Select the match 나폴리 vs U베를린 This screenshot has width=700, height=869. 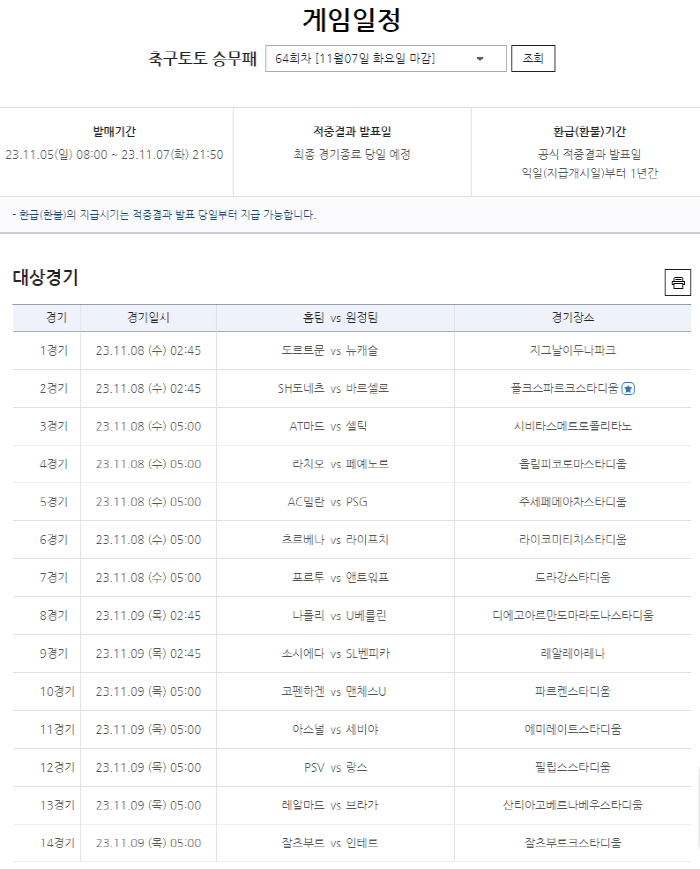point(339,616)
